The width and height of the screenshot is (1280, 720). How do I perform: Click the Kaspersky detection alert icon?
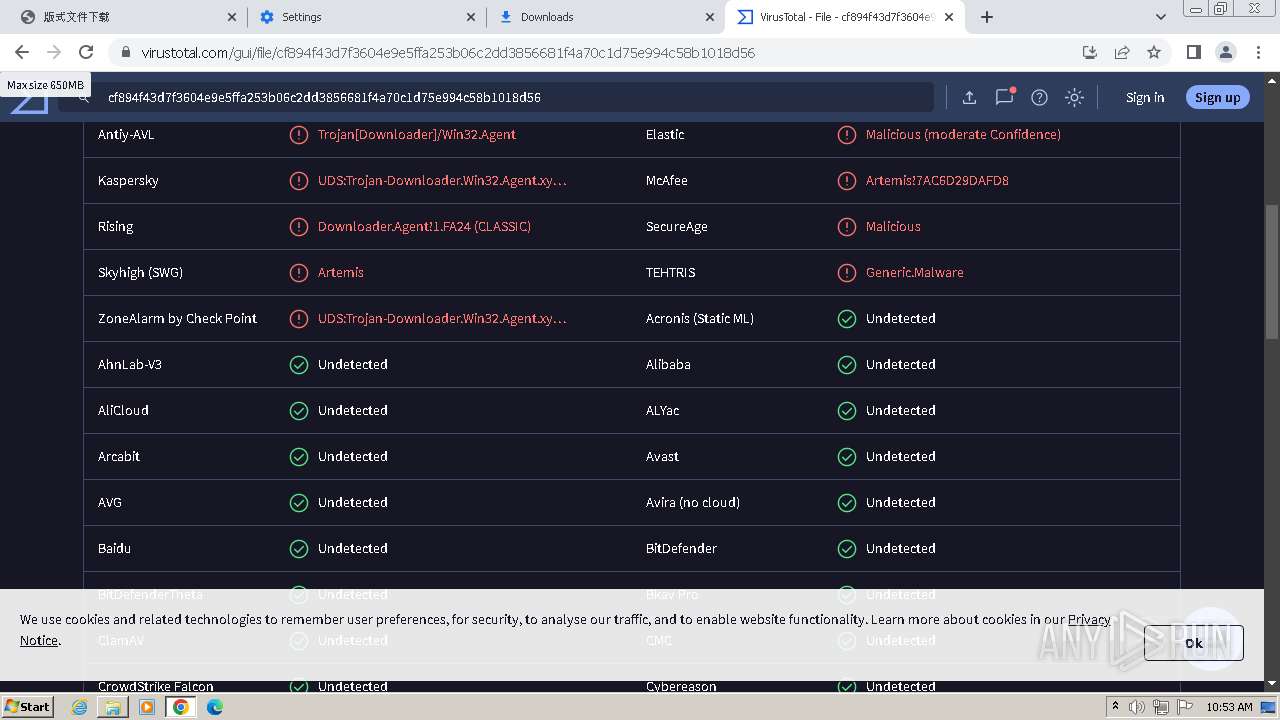pyautogui.click(x=298, y=180)
